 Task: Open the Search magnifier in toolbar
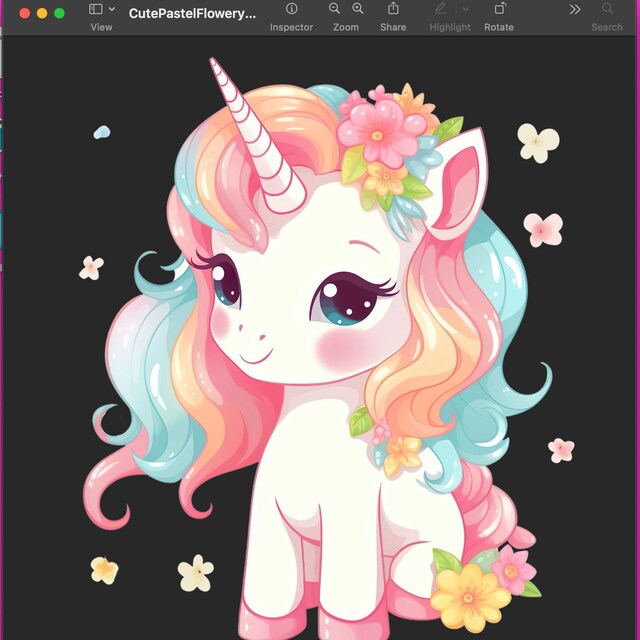pos(607,8)
